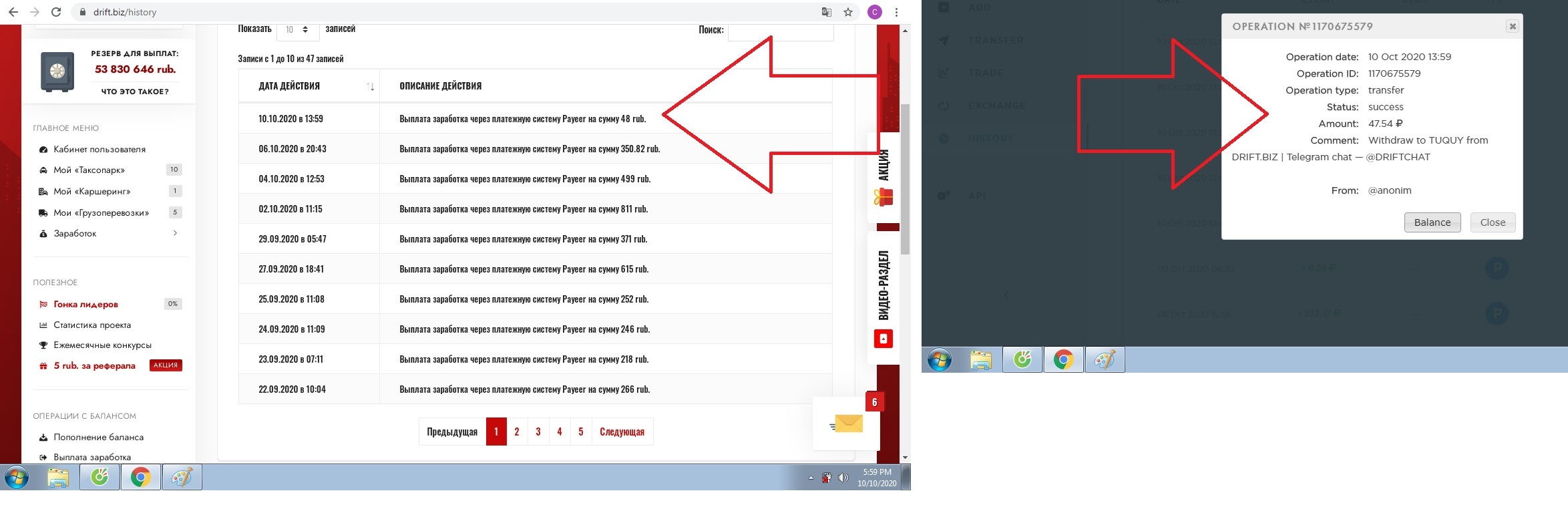
Task: Go to pagination page 1
Action: click(x=496, y=432)
